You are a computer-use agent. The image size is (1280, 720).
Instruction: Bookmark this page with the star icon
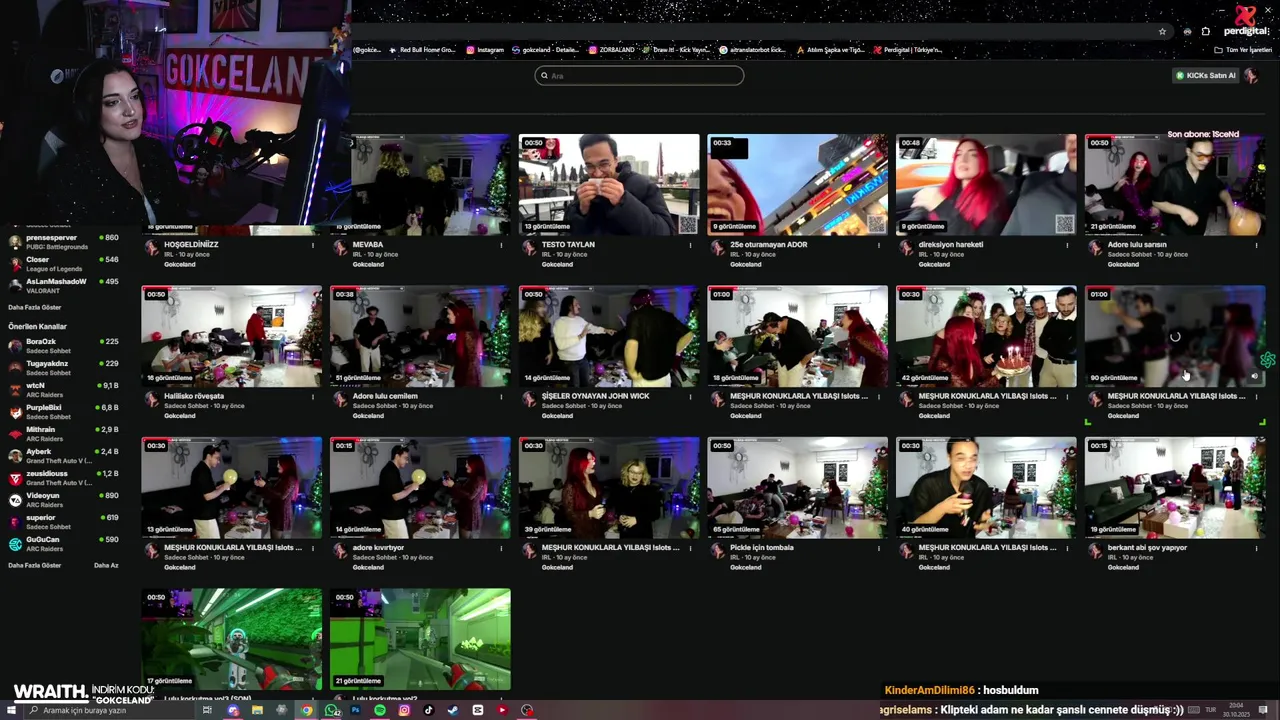tap(1162, 31)
